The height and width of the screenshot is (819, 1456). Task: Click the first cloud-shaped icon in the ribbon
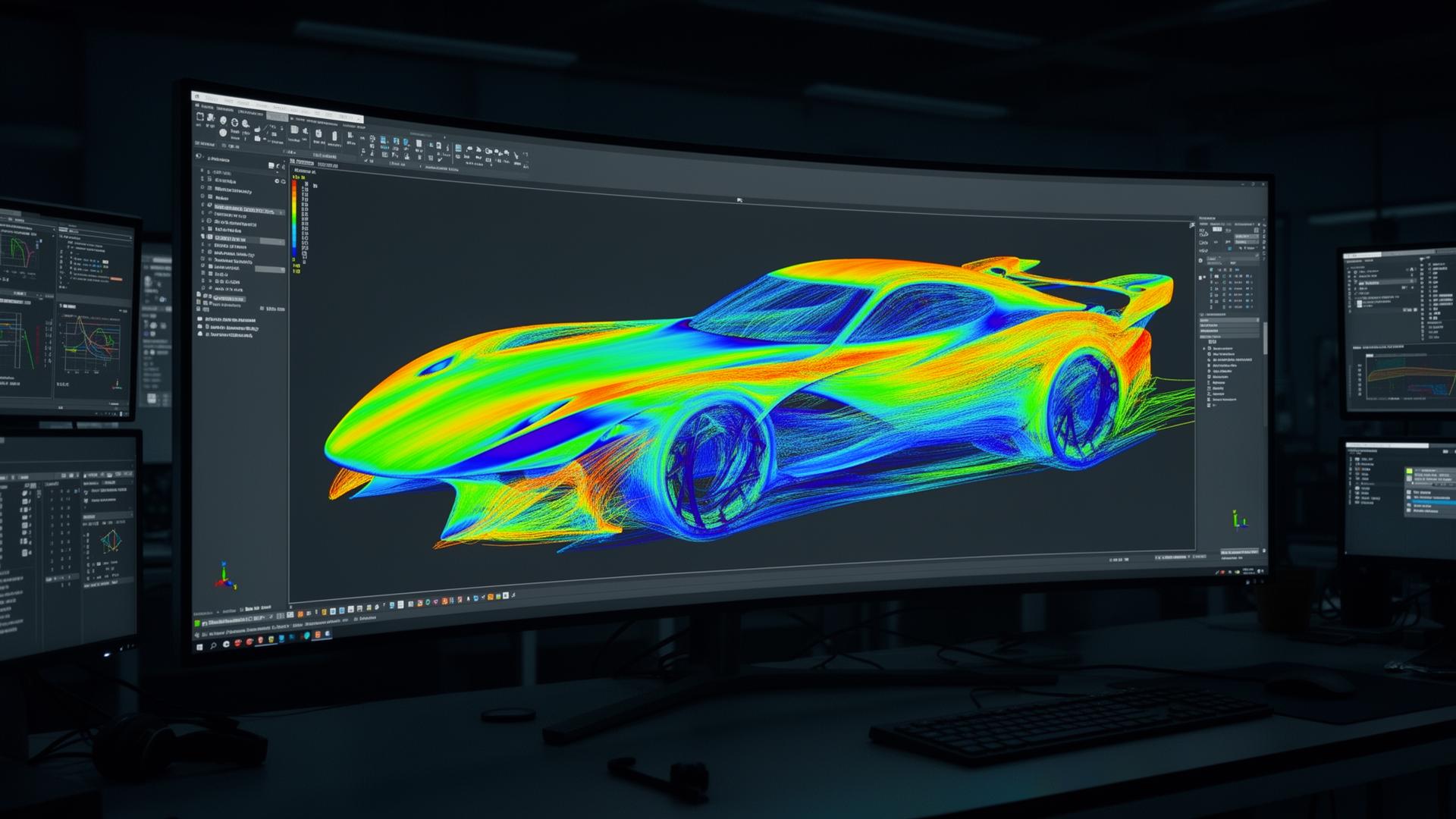coord(469,148)
